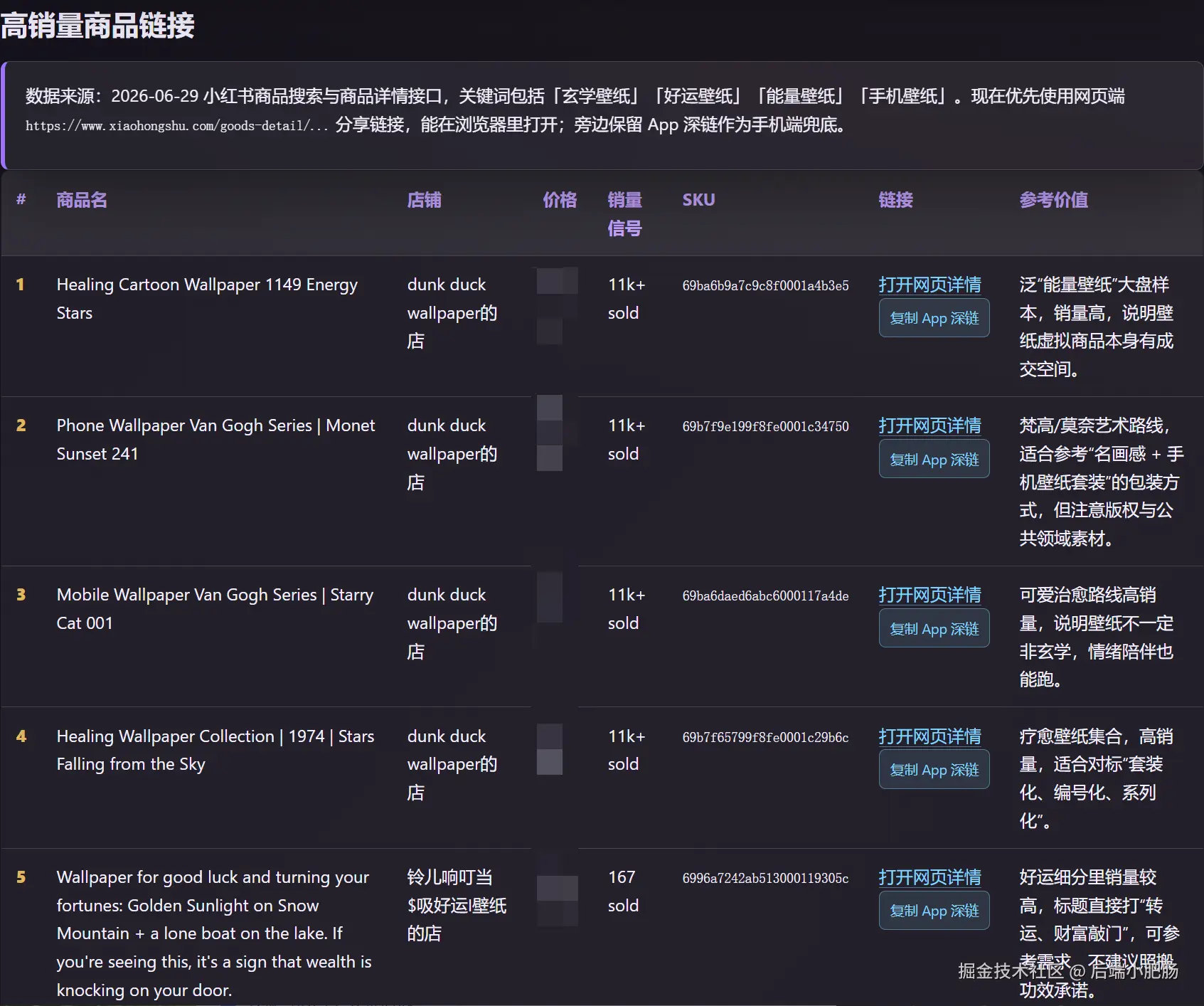The width and height of the screenshot is (1204, 1006).
Task: Click the SKU column header
Action: pos(698,200)
